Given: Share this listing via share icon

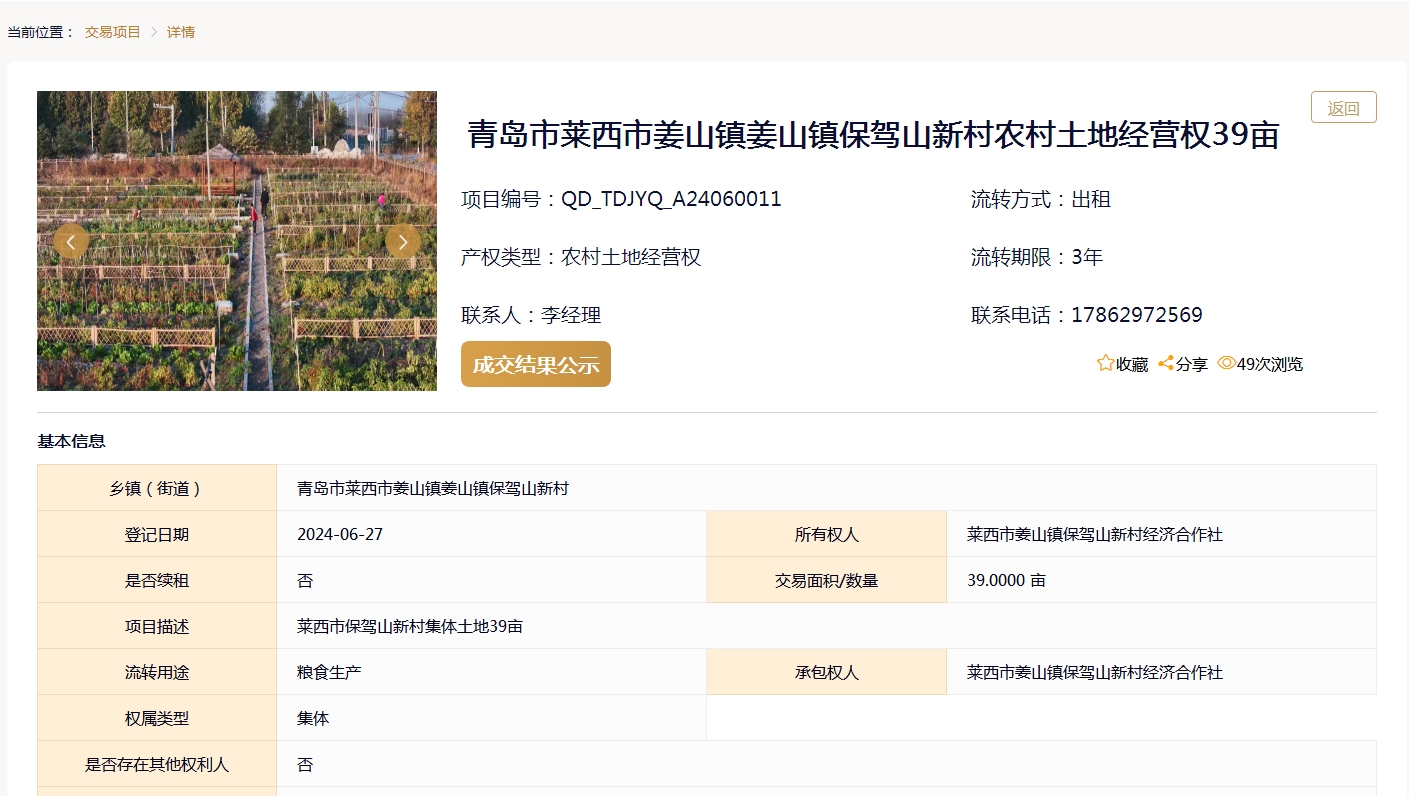Looking at the screenshot, I should (x=1166, y=363).
